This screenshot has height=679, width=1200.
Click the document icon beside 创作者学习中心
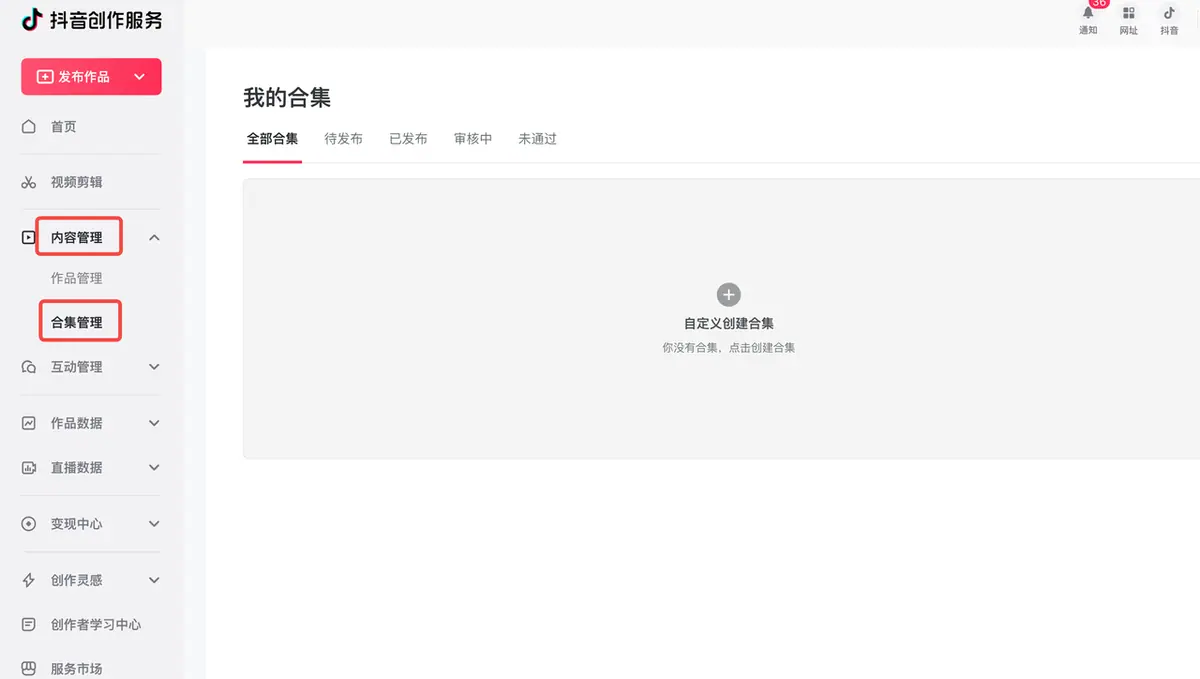(x=29, y=624)
